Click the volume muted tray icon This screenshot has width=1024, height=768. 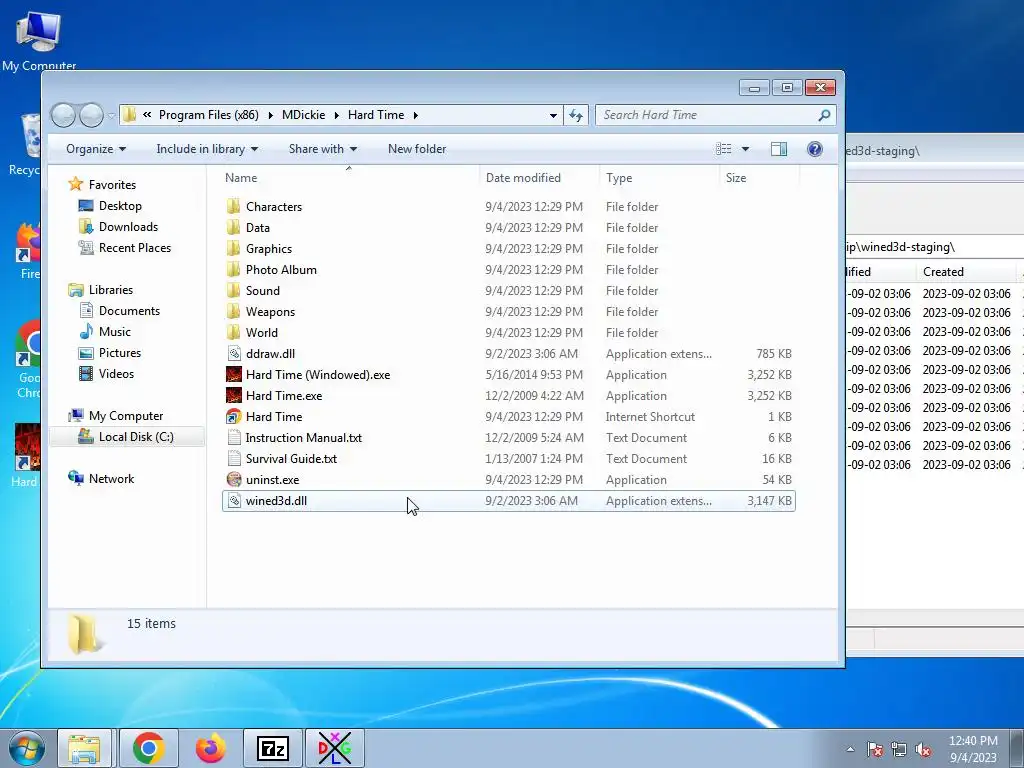(x=923, y=750)
